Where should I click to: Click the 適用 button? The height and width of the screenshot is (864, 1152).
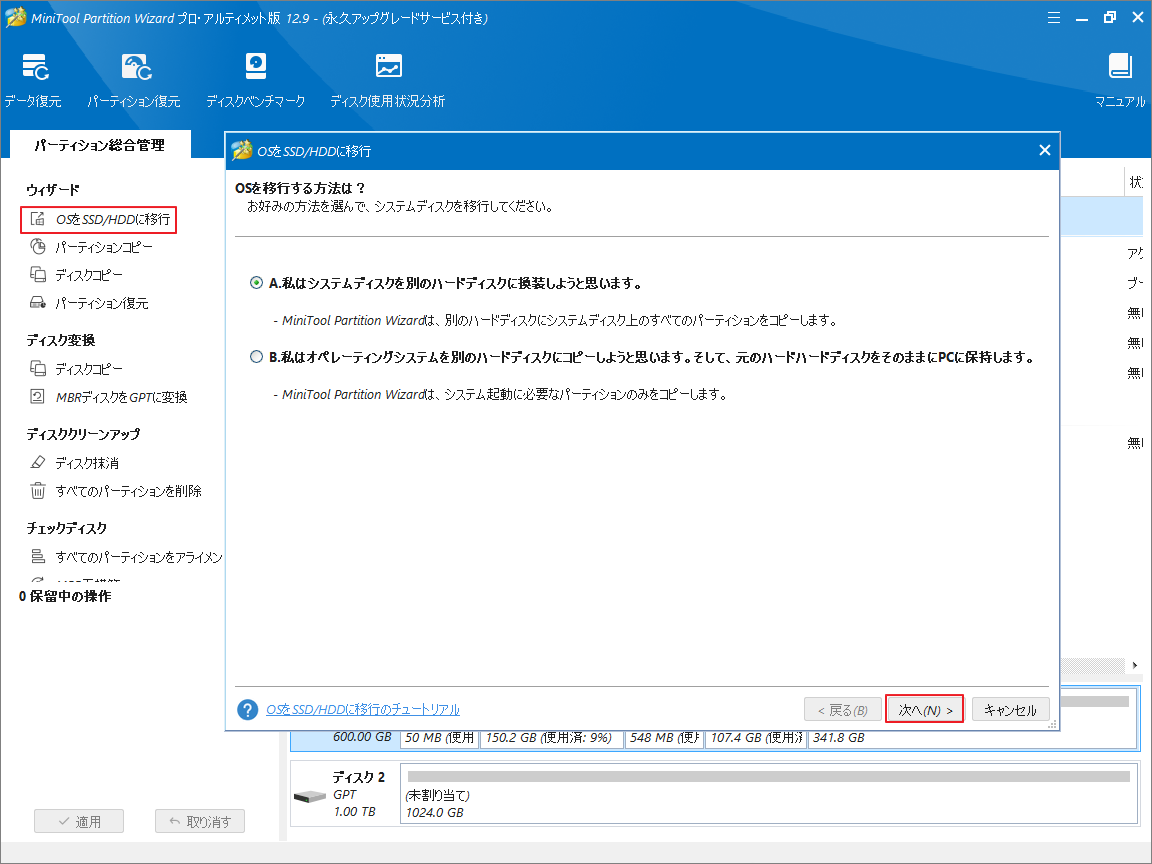[79, 821]
